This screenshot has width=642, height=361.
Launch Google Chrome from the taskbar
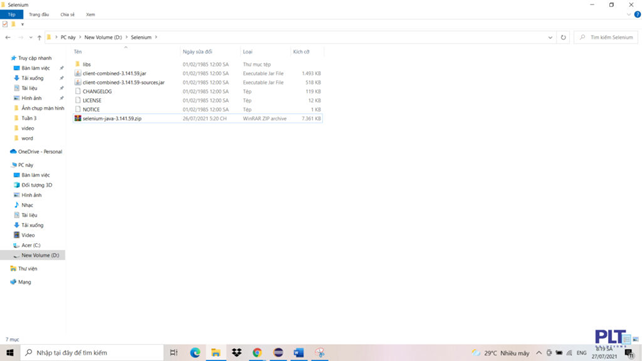[x=257, y=352]
